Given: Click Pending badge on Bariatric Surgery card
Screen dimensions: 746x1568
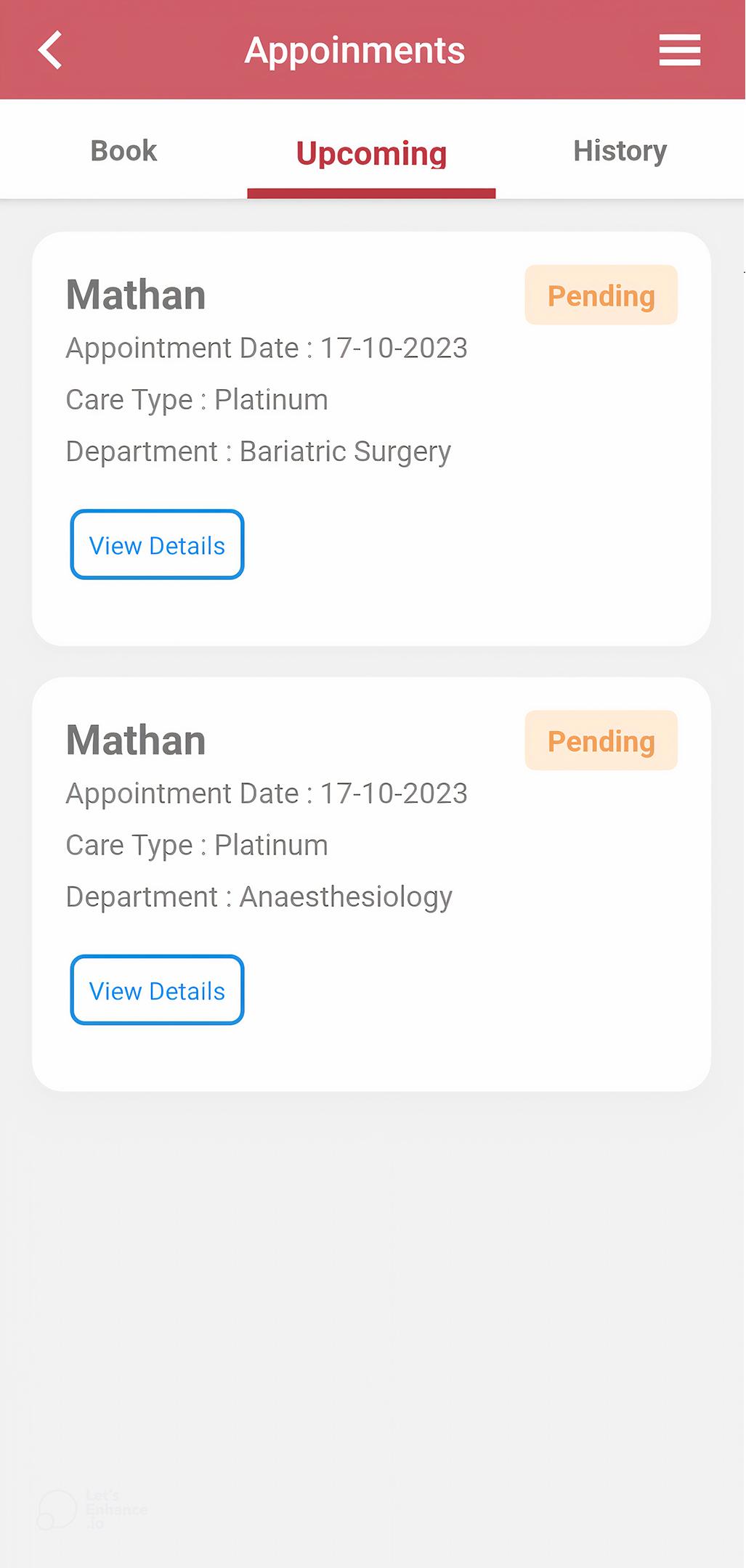Looking at the screenshot, I should (x=601, y=295).
